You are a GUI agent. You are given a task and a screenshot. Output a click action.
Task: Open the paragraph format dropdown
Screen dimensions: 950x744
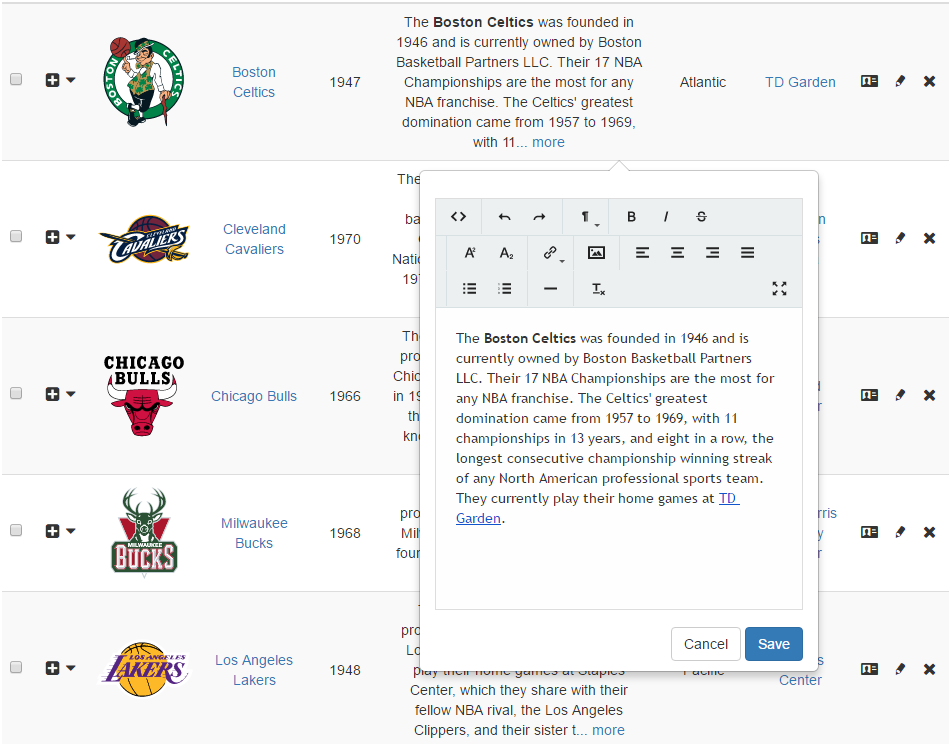click(x=588, y=217)
